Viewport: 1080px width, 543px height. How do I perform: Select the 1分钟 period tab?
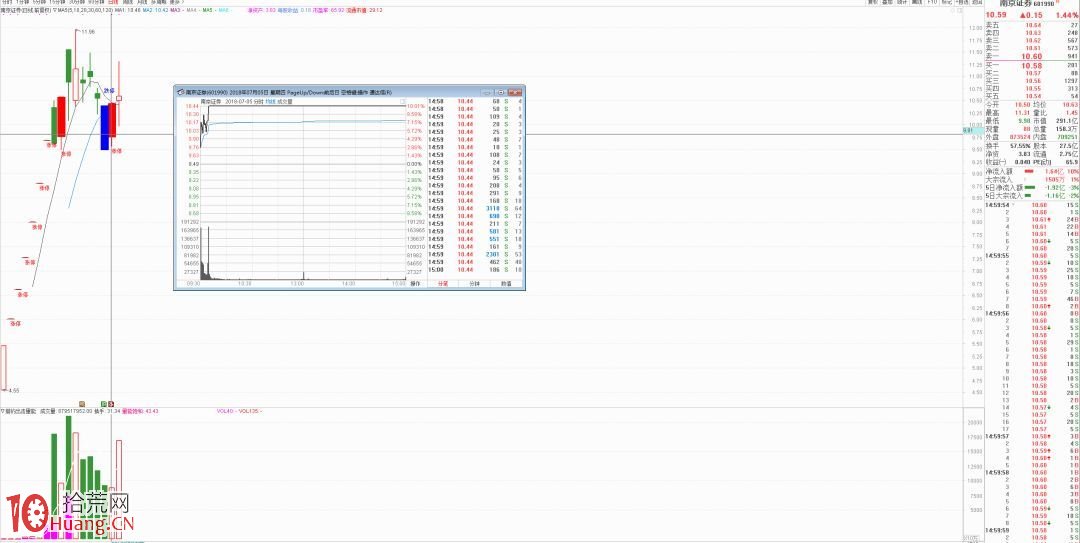(x=22, y=3)
